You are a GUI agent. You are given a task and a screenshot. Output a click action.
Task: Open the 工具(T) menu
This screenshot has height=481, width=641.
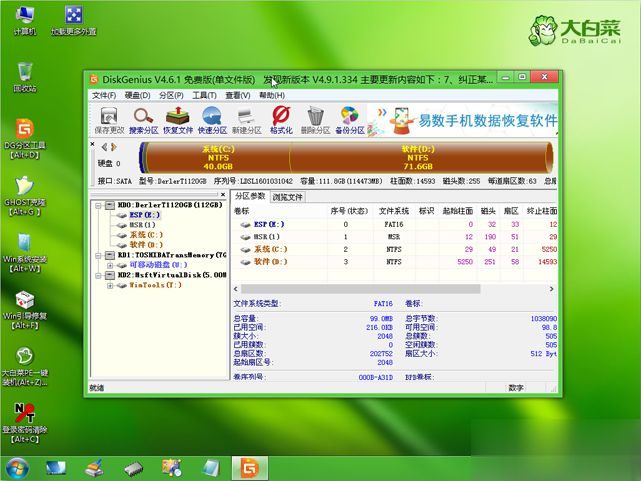coord(204,95)
